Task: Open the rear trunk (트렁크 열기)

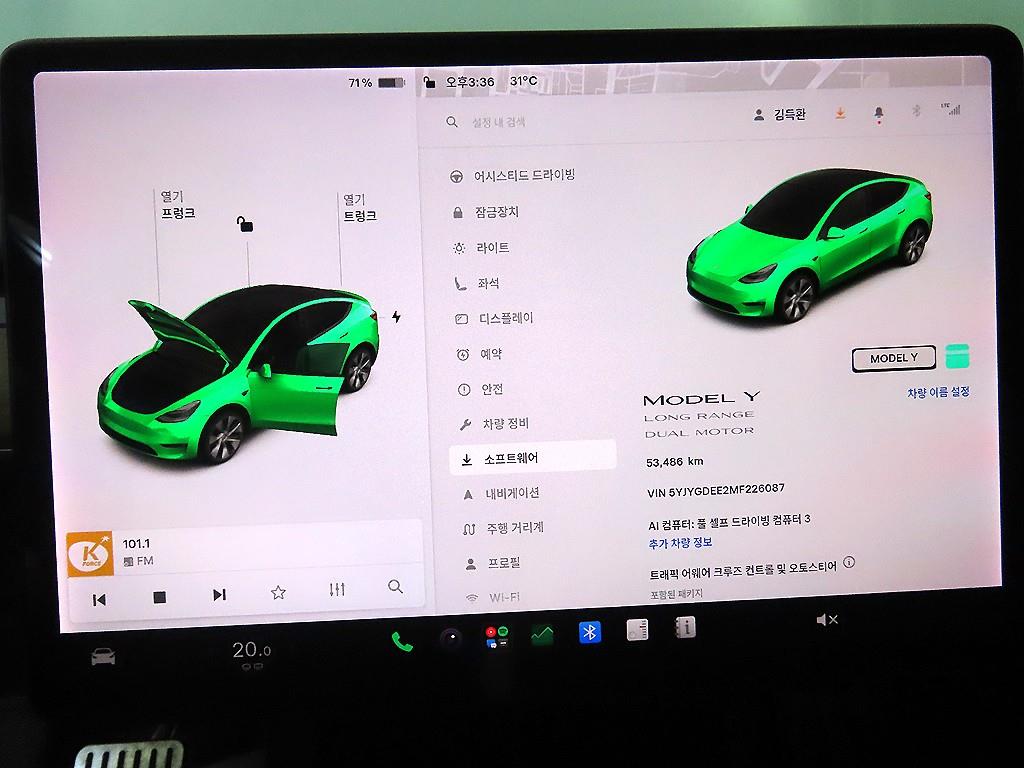Action: [x=359, y=208]
